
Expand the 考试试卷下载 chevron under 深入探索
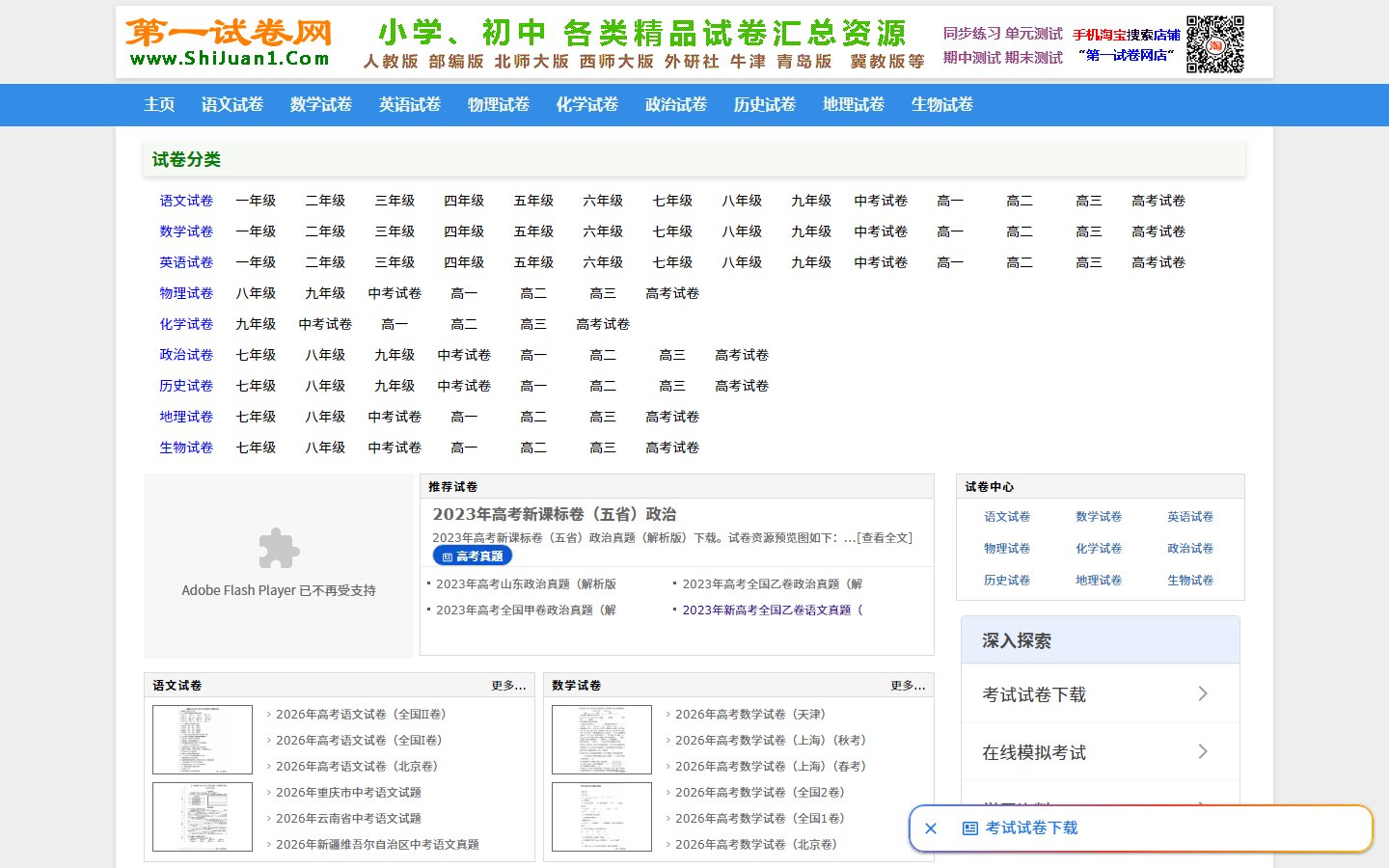pyautogui.click(x=1203, y=693)
